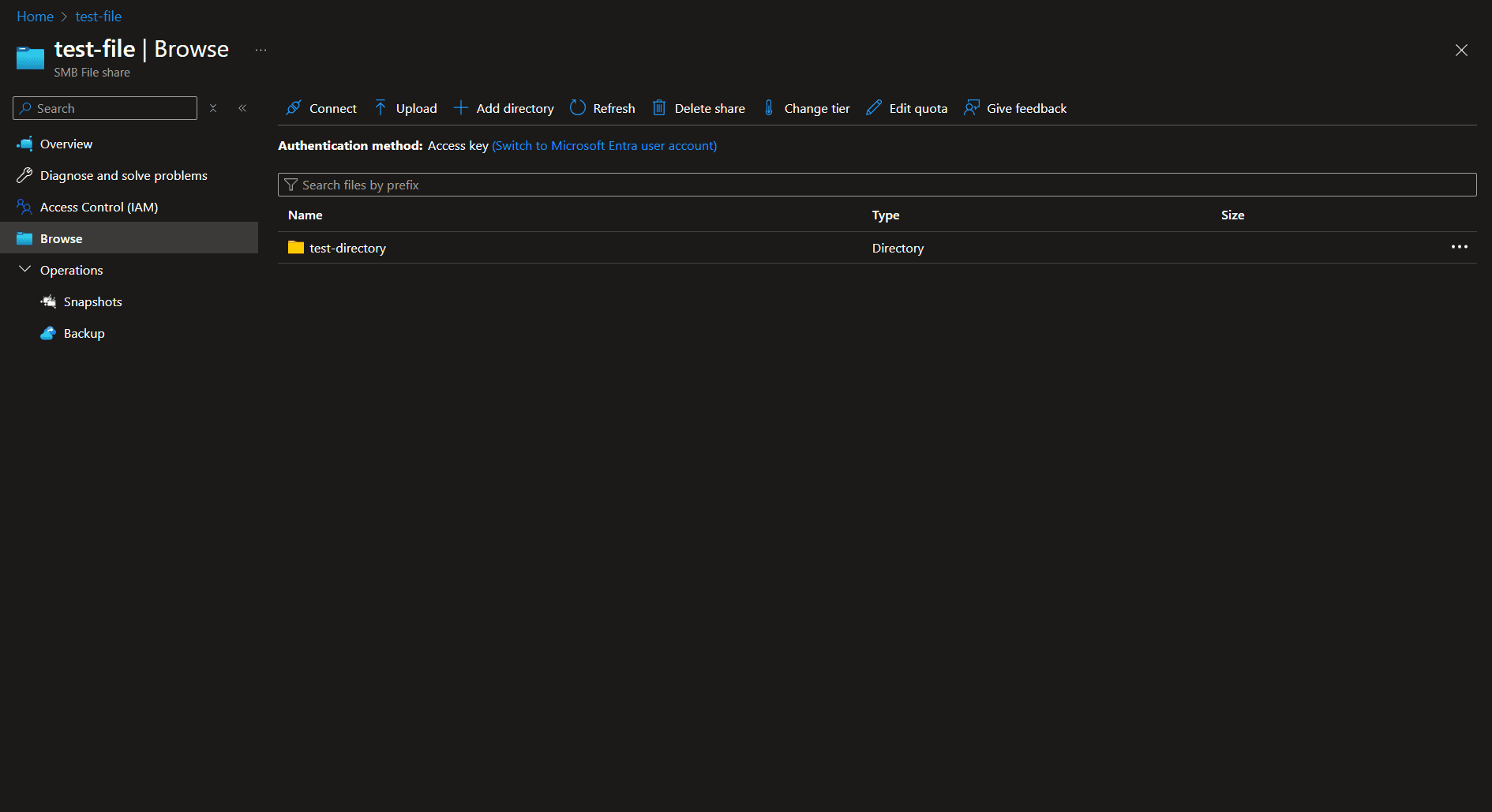The width and height of the screenshot is (1492, 812).
Task: Switch to Microsoft Entra user account authentication
Action: pyautogui.click(x=605, y=145)
